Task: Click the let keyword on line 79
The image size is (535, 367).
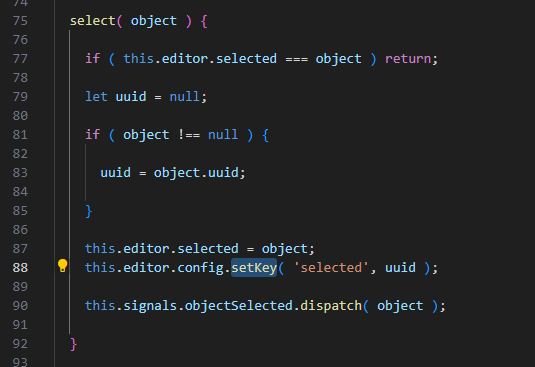Action: click(96, 97)
